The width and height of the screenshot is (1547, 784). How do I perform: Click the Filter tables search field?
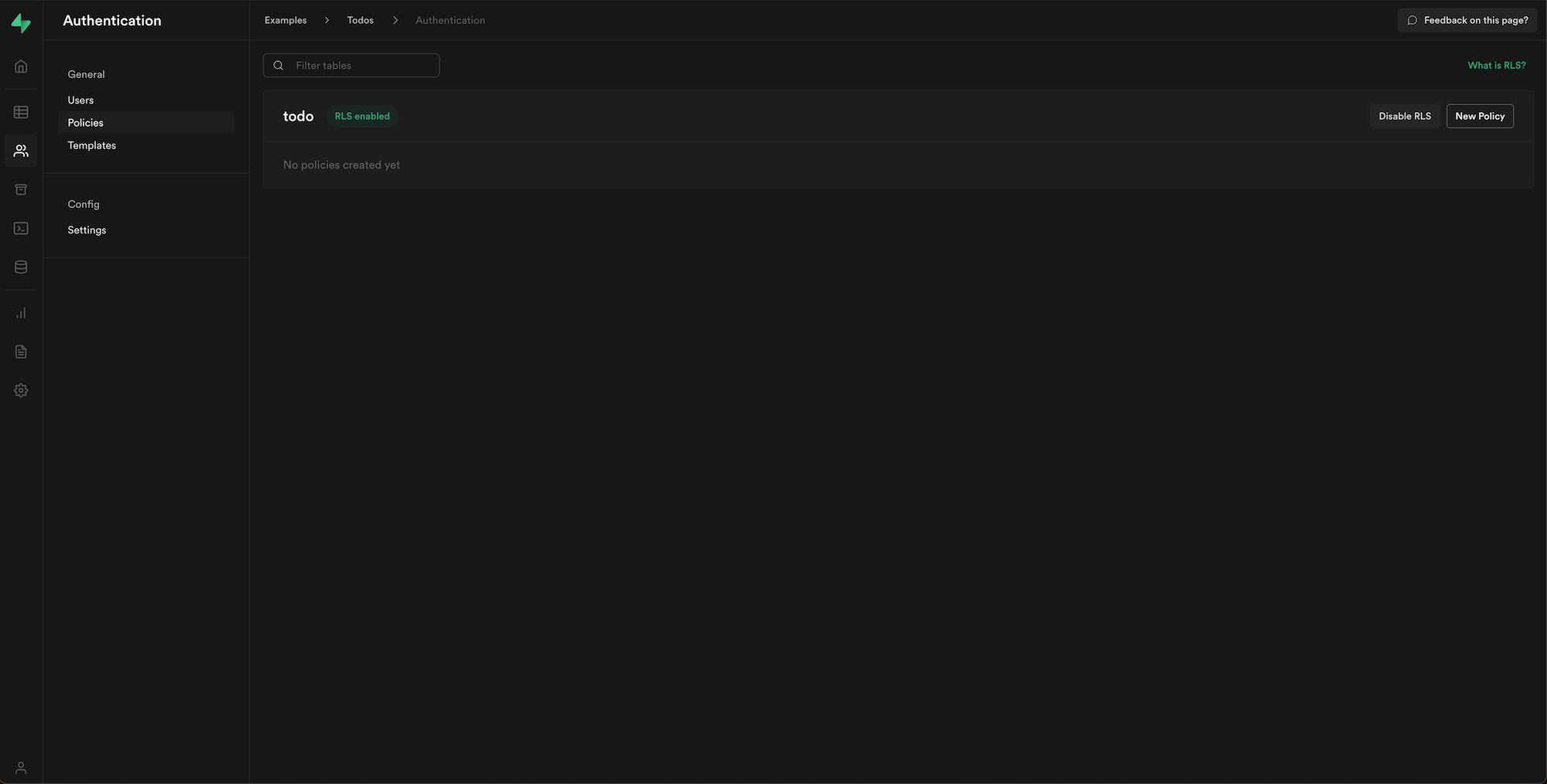(x=351, y=65)
